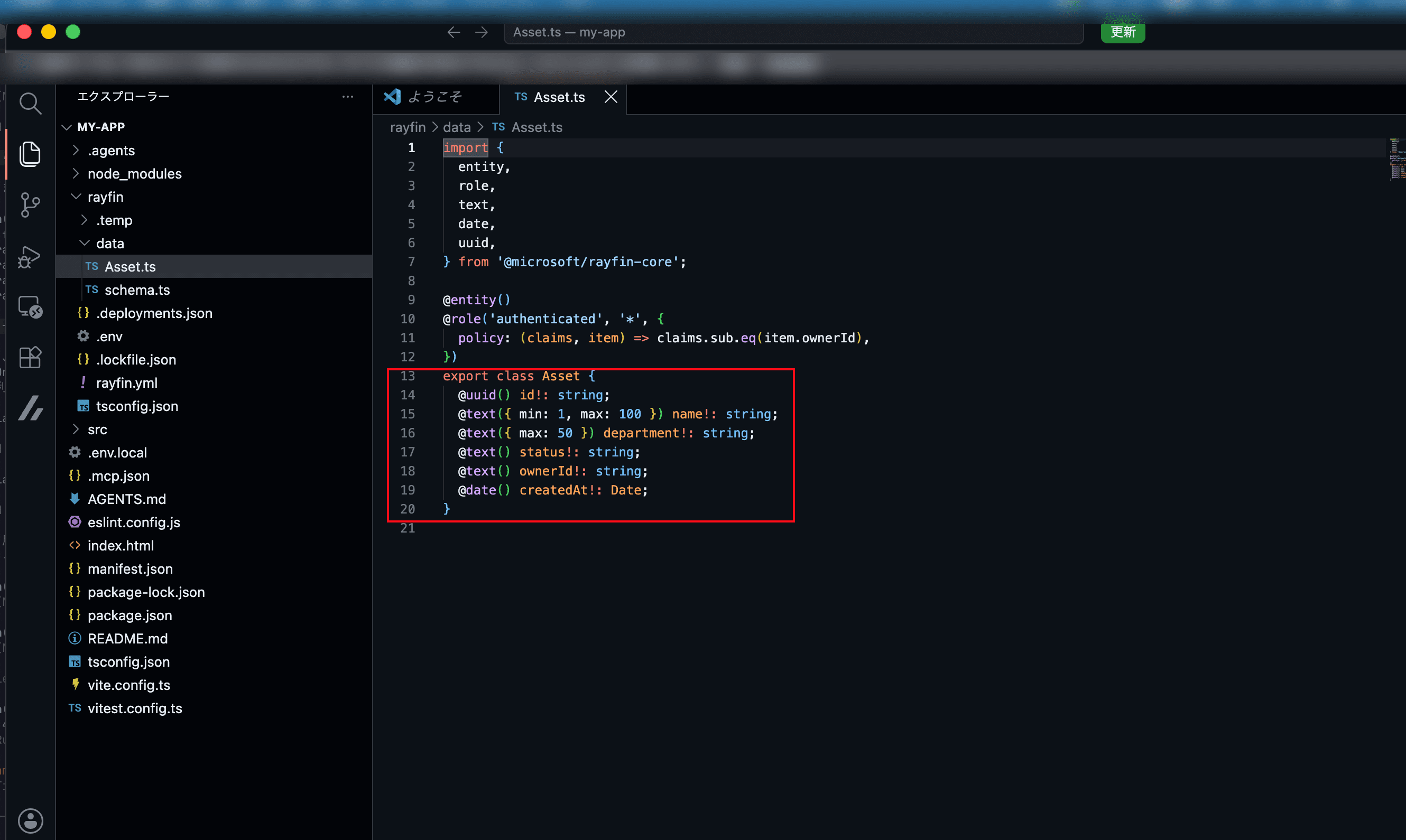Go forward with the right arrow
This screenshot has width=1406, height=840.
482,32
